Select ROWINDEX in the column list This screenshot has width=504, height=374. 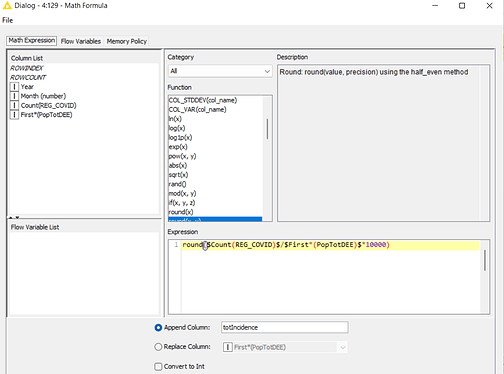click(x=27, y=68)
